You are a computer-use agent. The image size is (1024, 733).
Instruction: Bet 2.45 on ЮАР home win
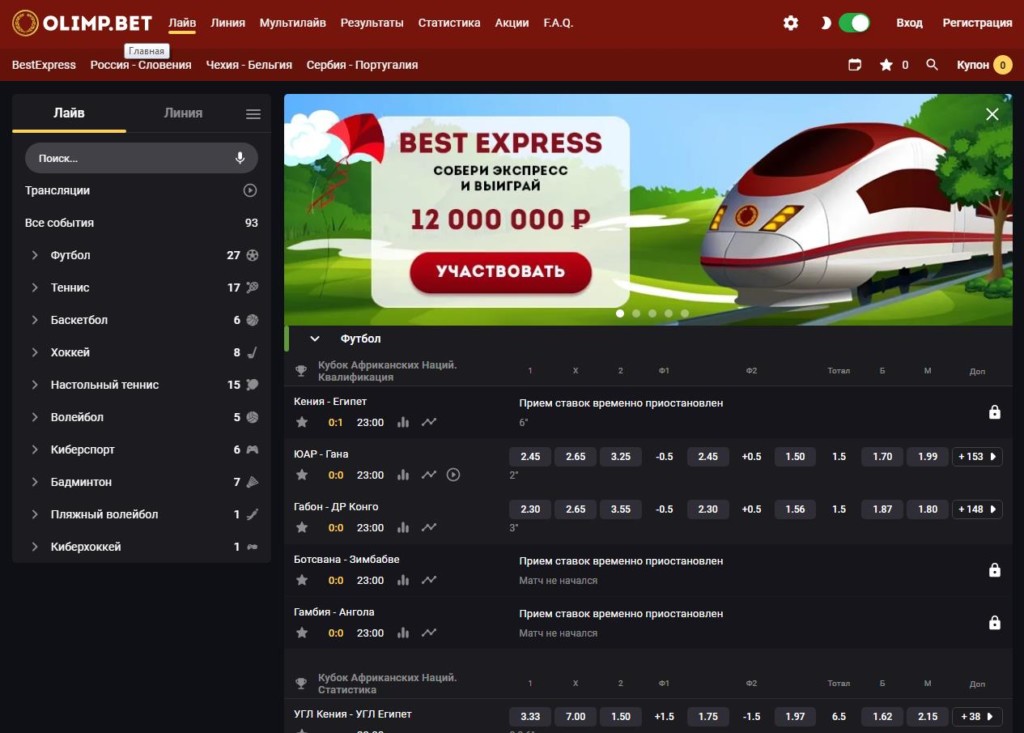(x=530, y=457)
